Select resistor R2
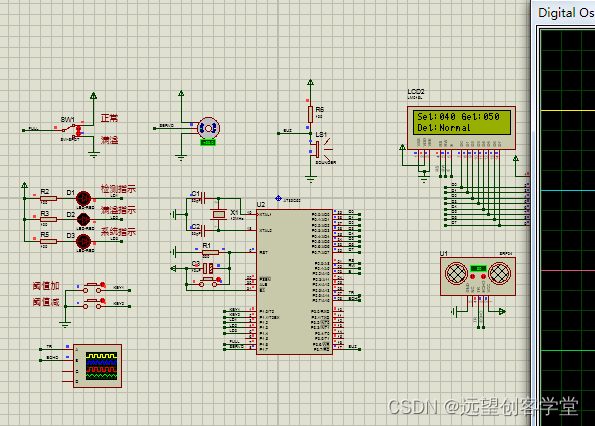The height and width of the screenshot is (426, 595). coord(48,198)
